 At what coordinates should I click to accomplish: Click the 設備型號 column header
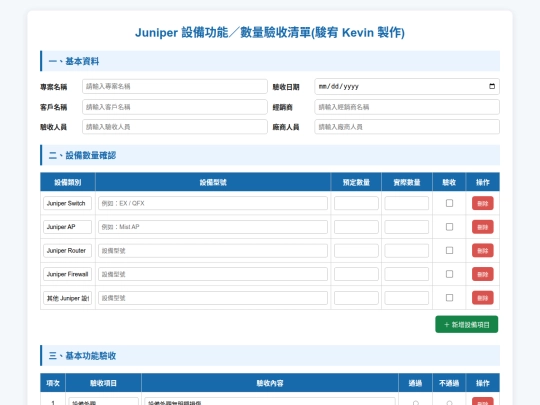[213, 182]
